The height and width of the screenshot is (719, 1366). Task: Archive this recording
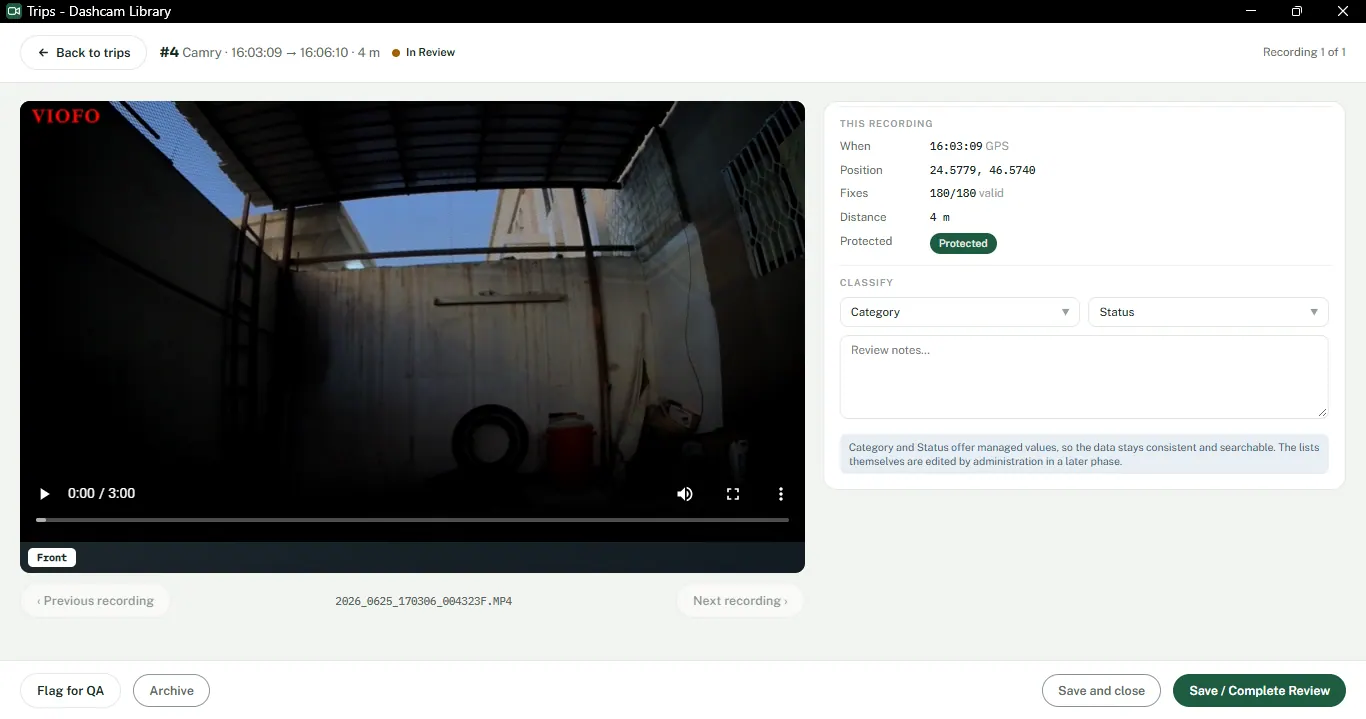[x=171, y=691]
